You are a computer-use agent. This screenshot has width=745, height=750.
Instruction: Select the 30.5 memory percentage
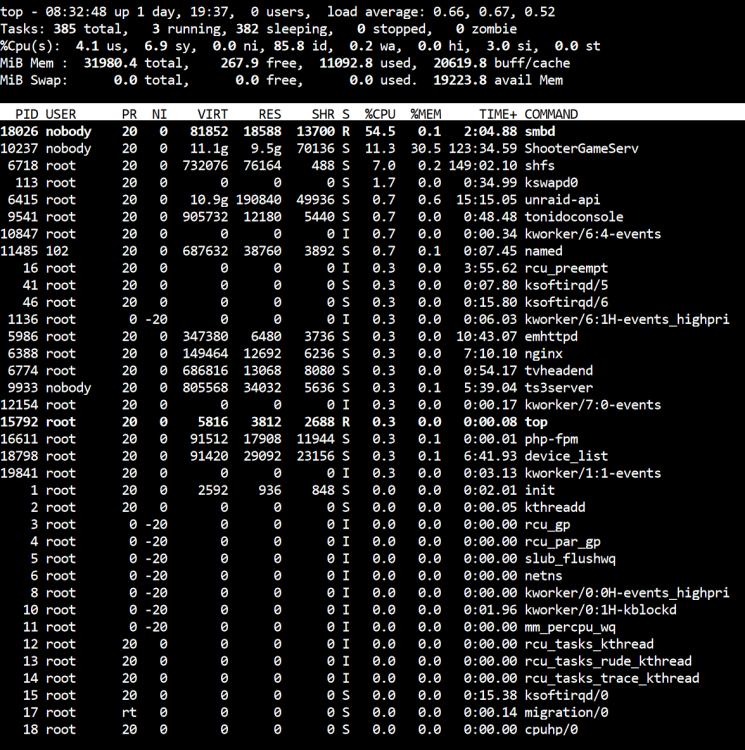coord(426,148)
